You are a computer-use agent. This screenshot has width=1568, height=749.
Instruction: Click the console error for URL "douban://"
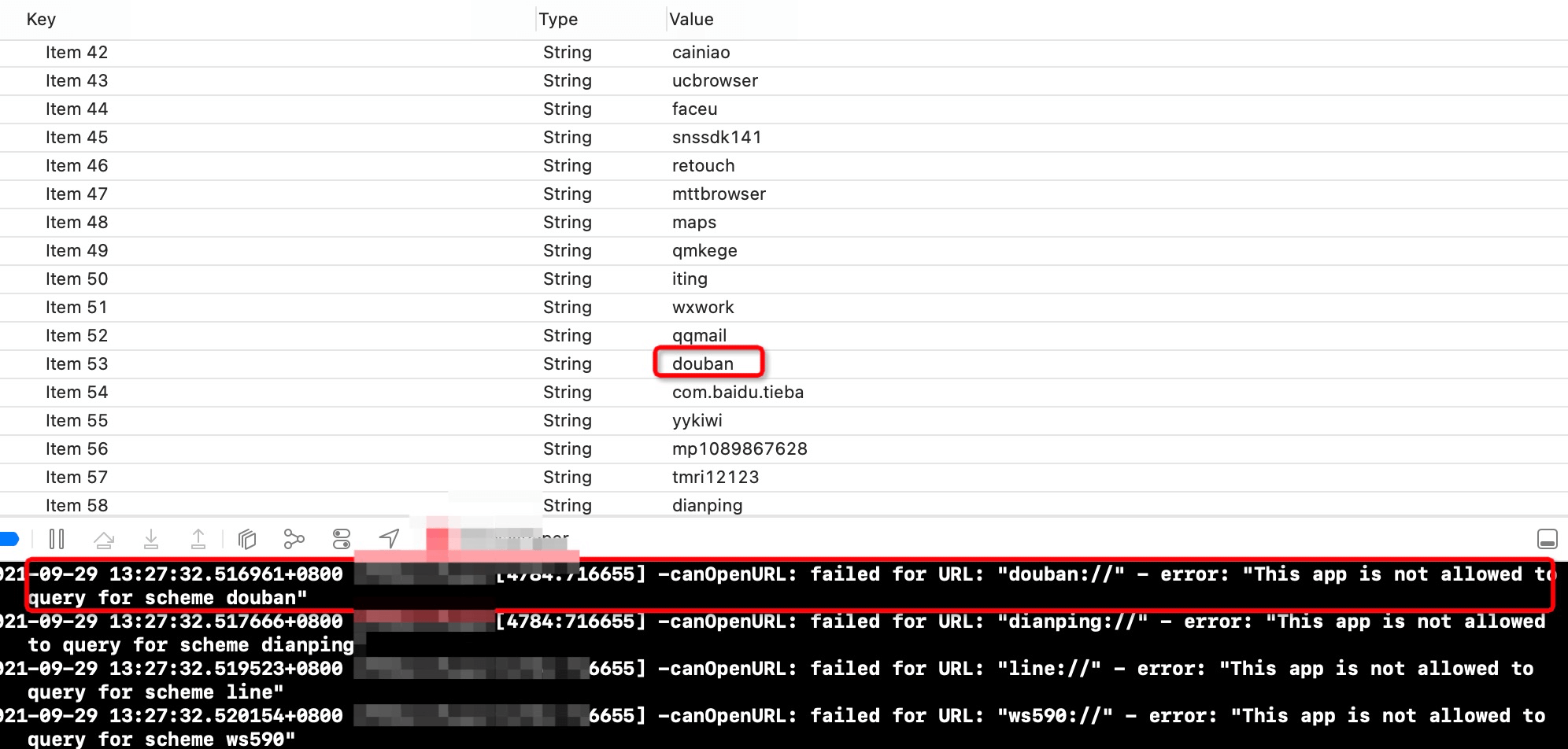779,586
